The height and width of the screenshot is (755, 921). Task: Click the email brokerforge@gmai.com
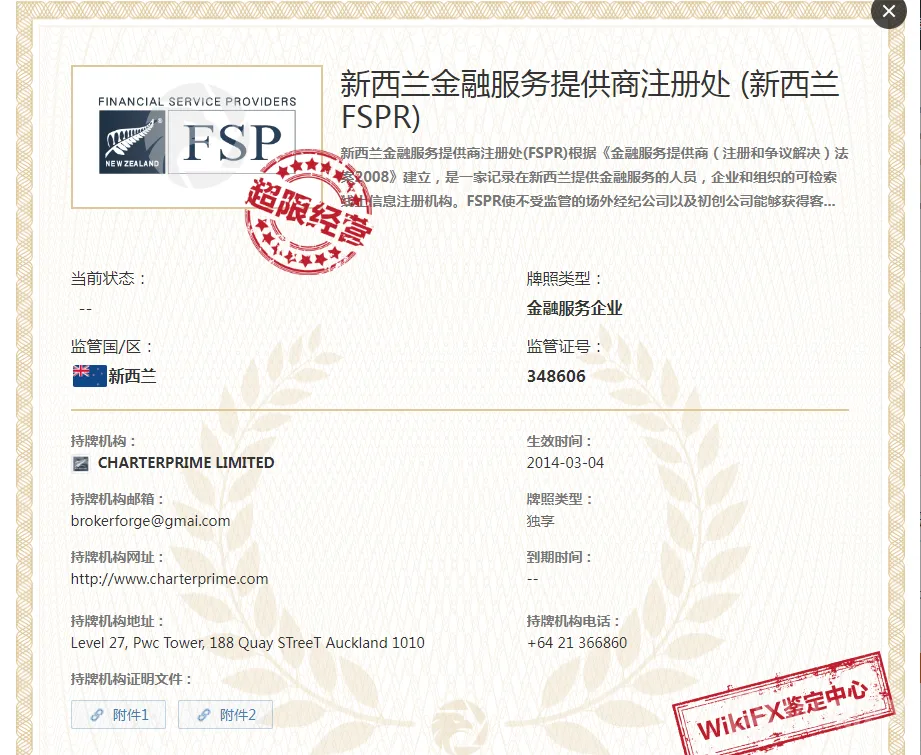[x=150, y=521]
